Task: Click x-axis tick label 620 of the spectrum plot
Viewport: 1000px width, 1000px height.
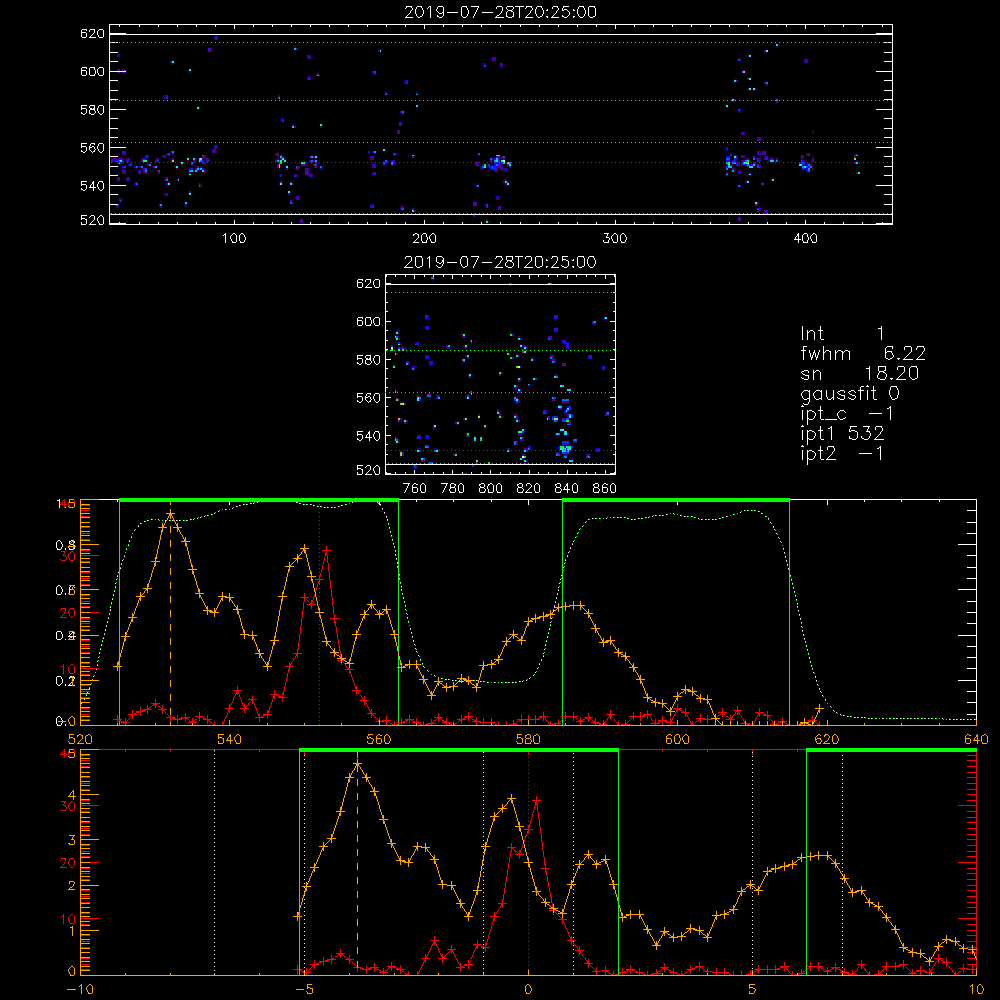Action: click(x=827, y=740)
